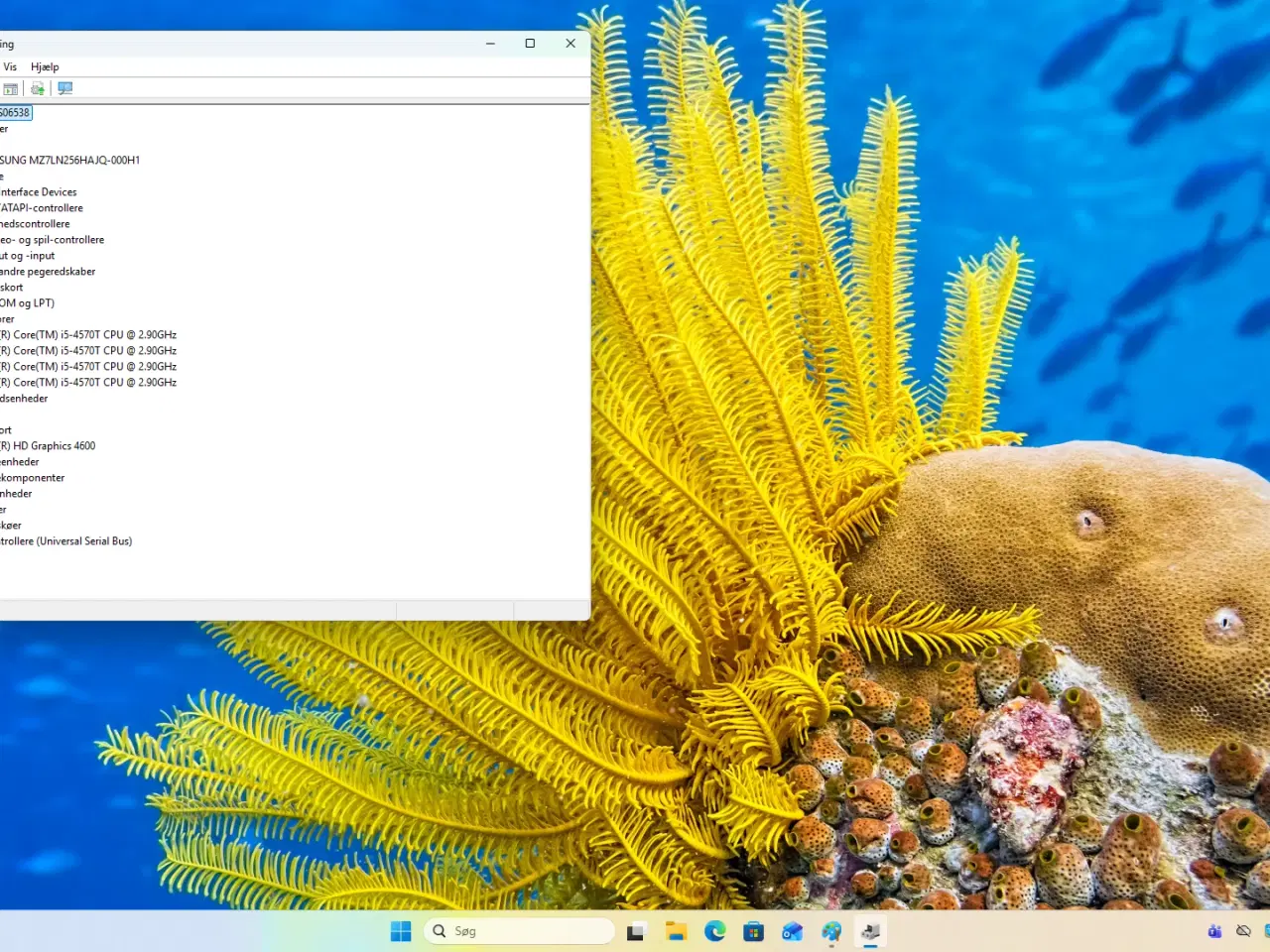1270x952 pixels.
Task: Open Microsoft Store from the taskbar
Action: pyautogui.click(x=754, y=931)
